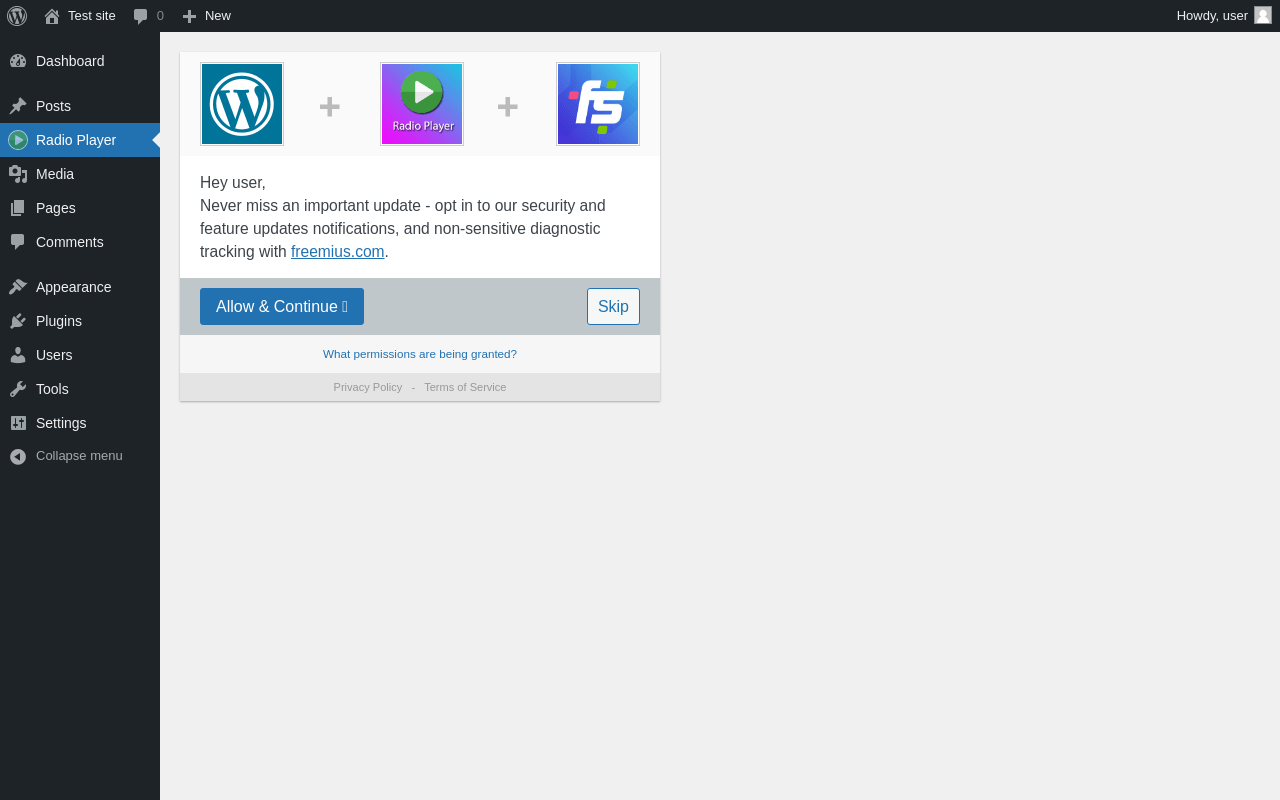Open the freemius.com link
This screenshot has width=1280, height=800.
pos(338,252)
